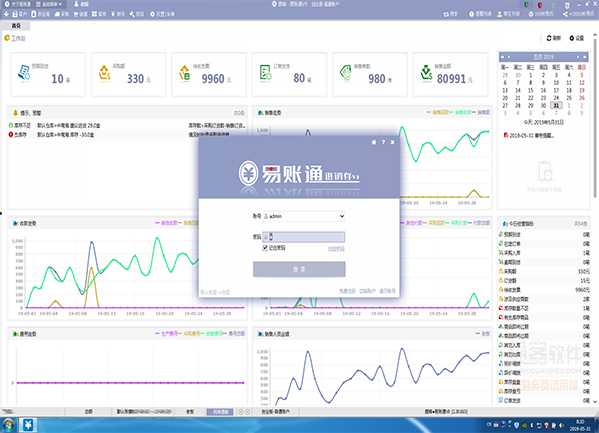Click the share icon at top right

click(x=565, y=14)
